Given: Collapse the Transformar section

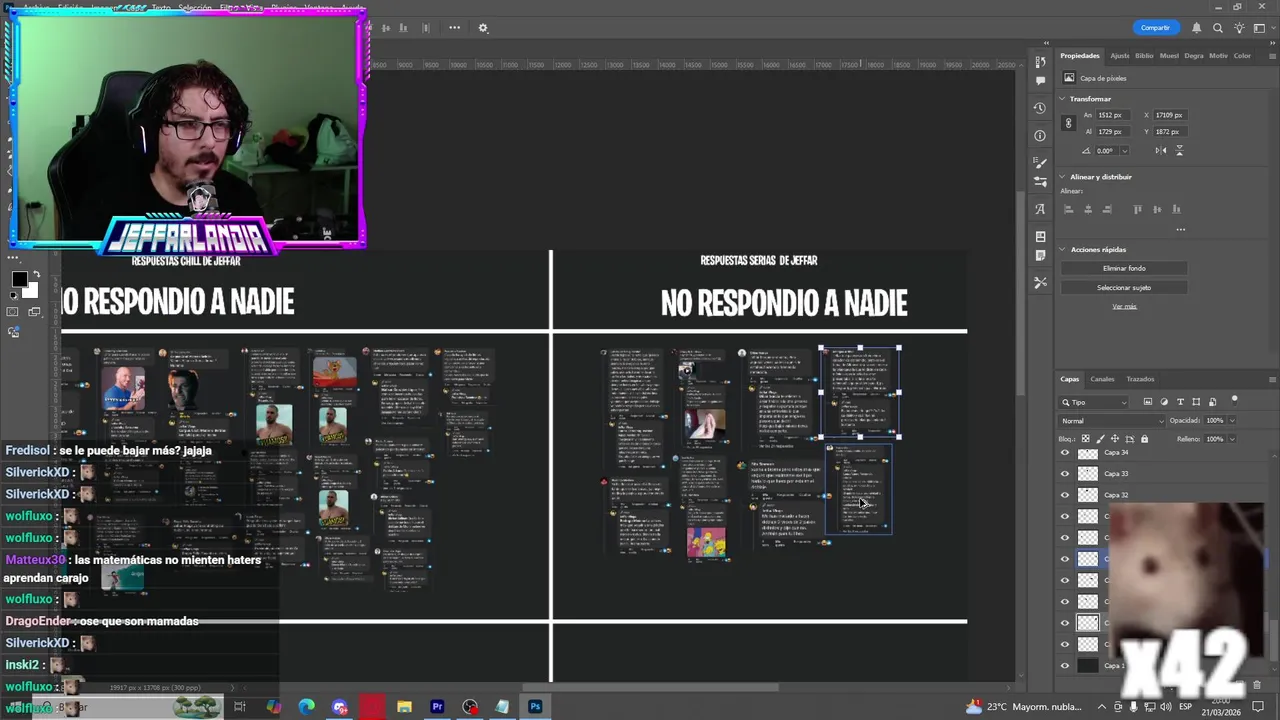Looking at the screenshot, I should [1063, 99].
